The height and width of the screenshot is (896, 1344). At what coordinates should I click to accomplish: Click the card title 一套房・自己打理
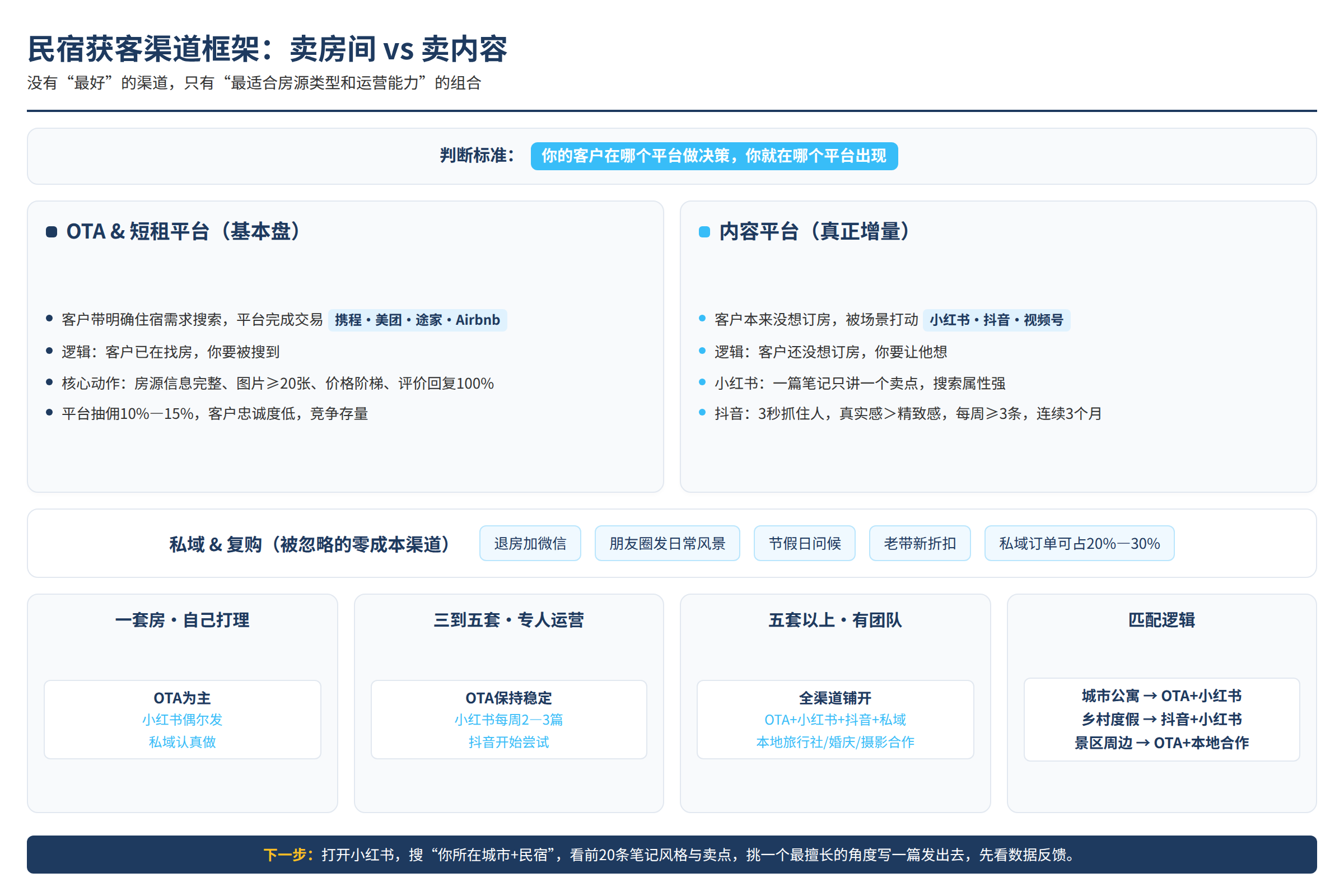pyautogui.click(x=183, y=620)
